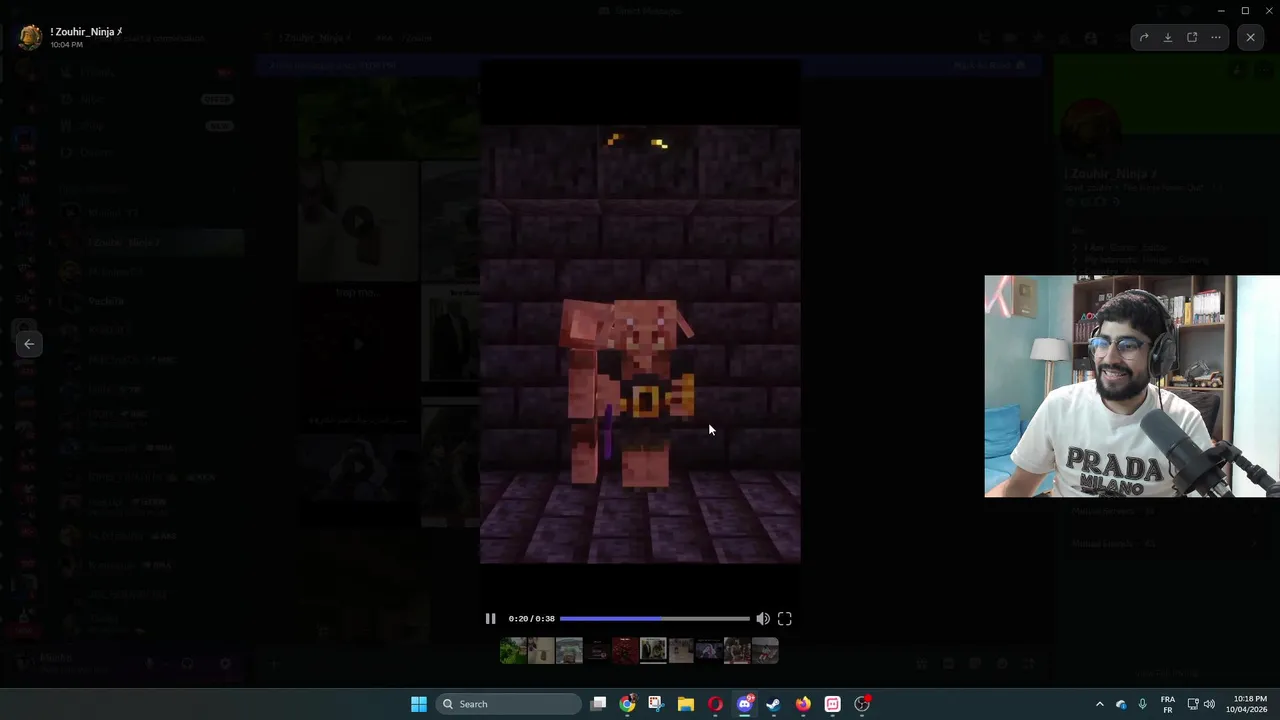Open the display/network tray icon
This screenshot has width=1280, height=720.
(x=1193, y=704)
